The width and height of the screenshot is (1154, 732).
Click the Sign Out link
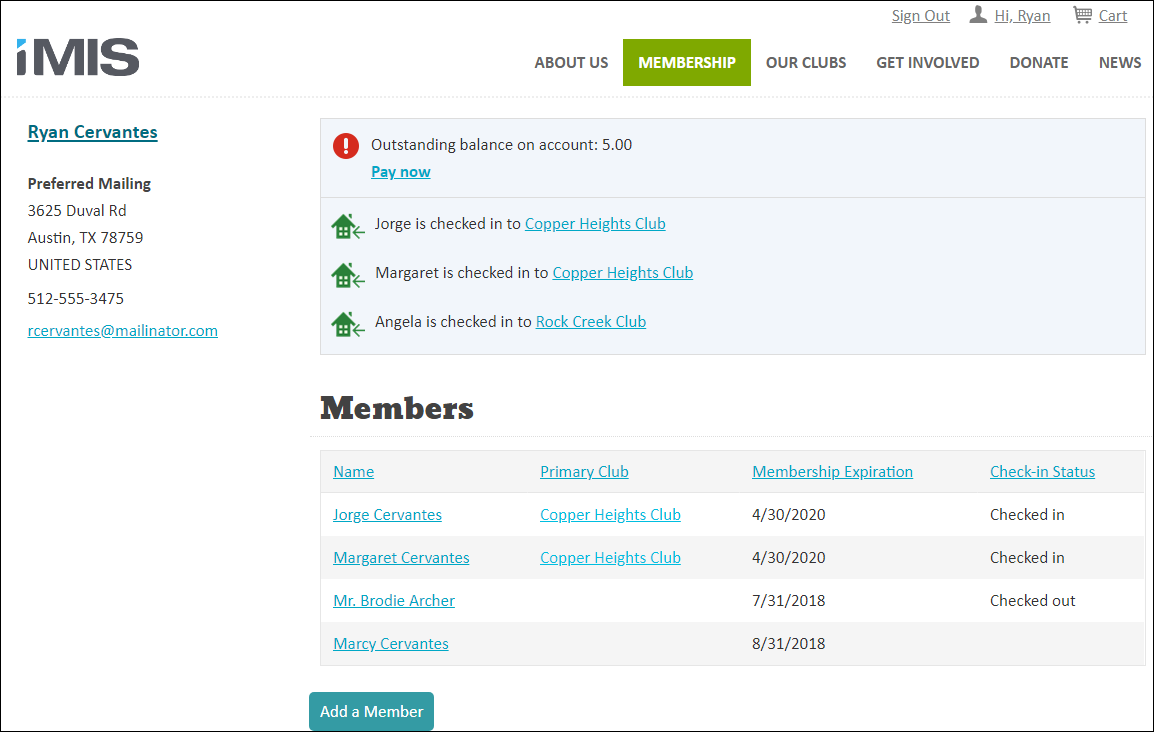tap(921, 15)
